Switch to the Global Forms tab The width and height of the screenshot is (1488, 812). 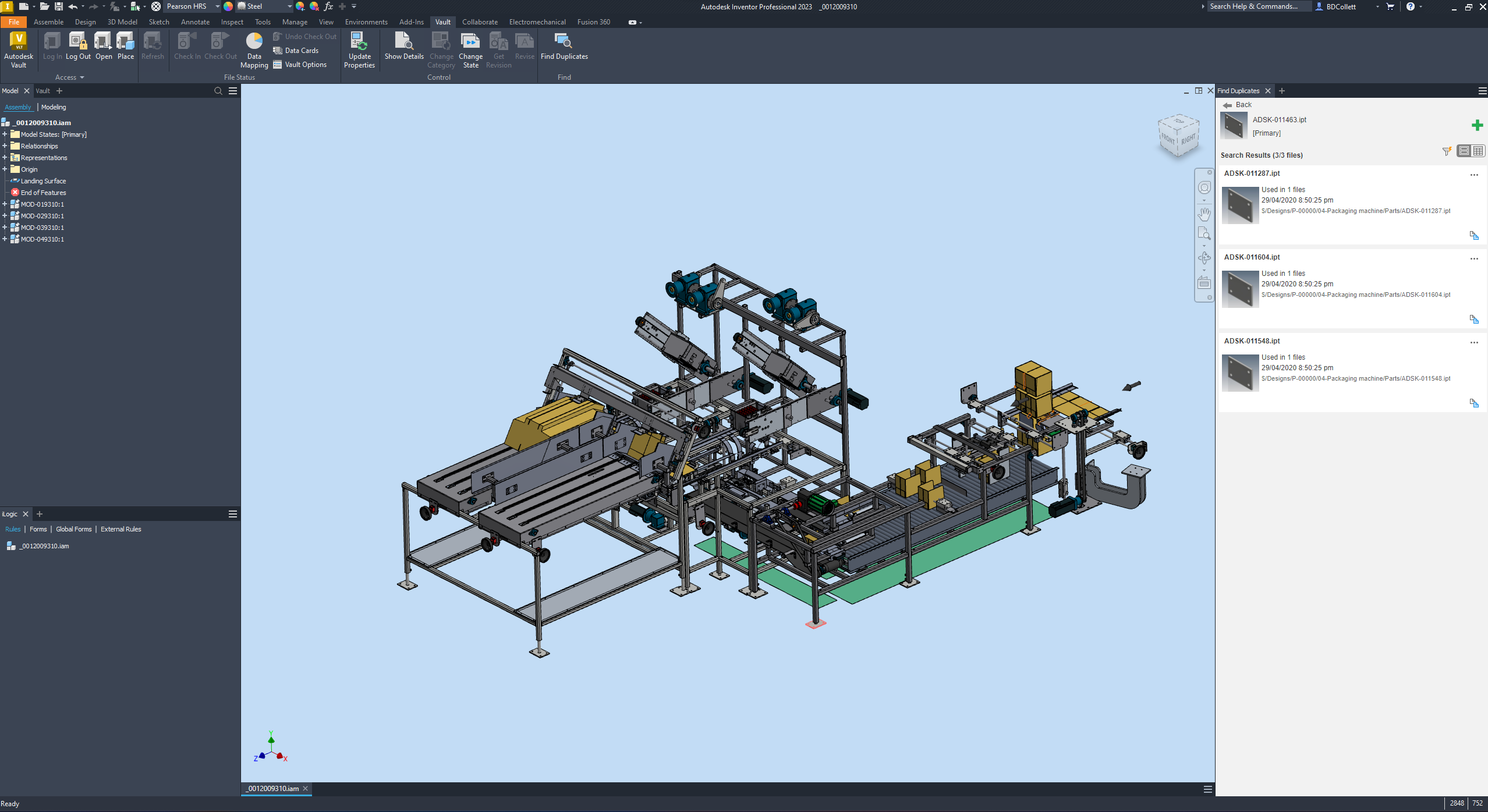(x=73, y=529)
